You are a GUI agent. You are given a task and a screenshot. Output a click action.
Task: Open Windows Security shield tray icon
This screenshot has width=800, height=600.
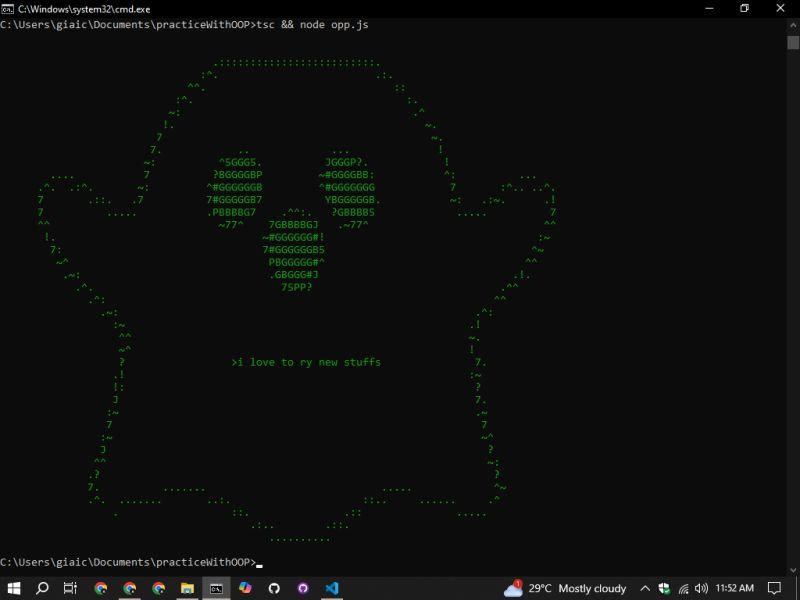pos(664,588)
